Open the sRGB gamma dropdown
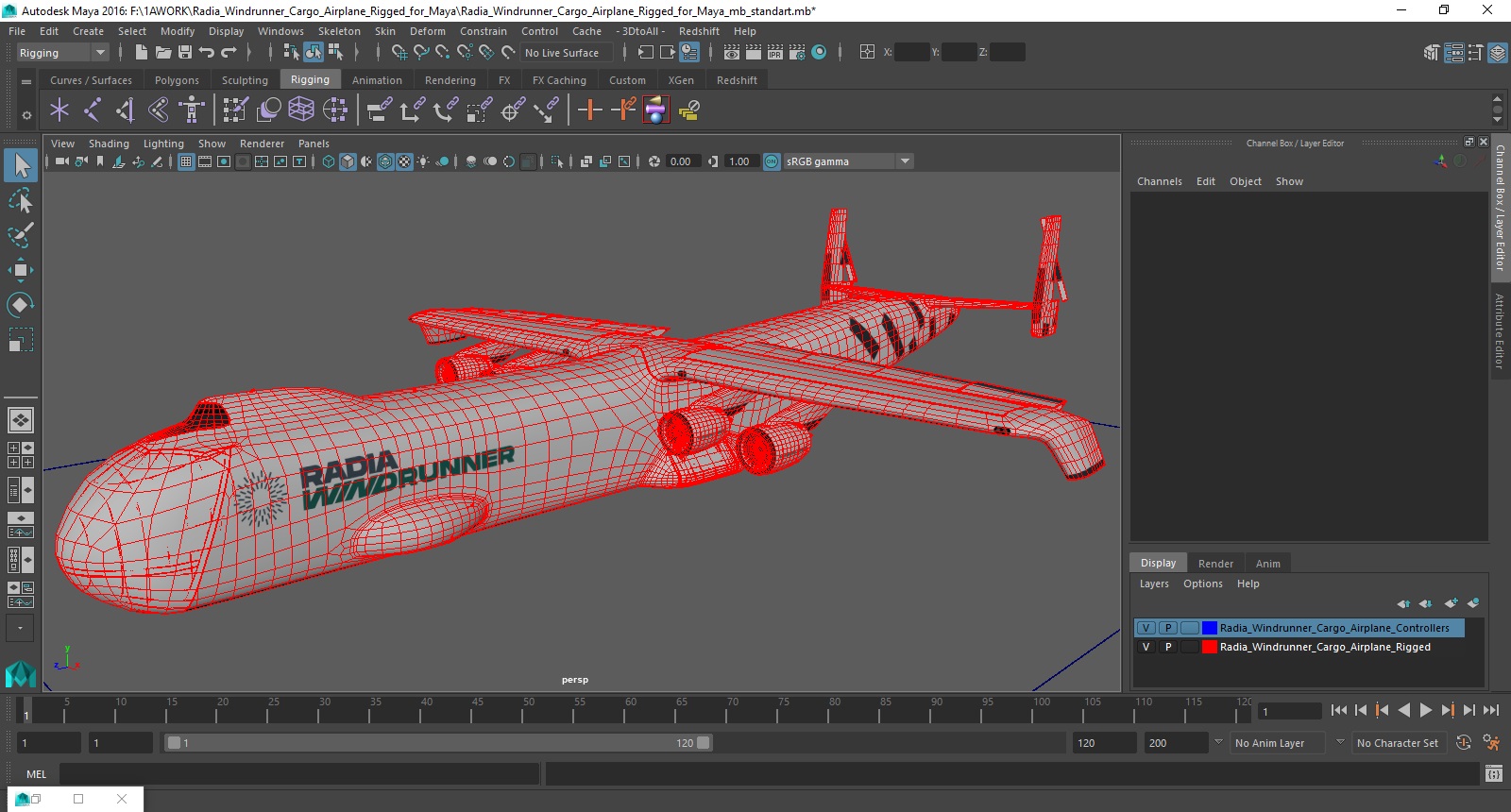This screenshot has width=1511, height=812. 848,161
